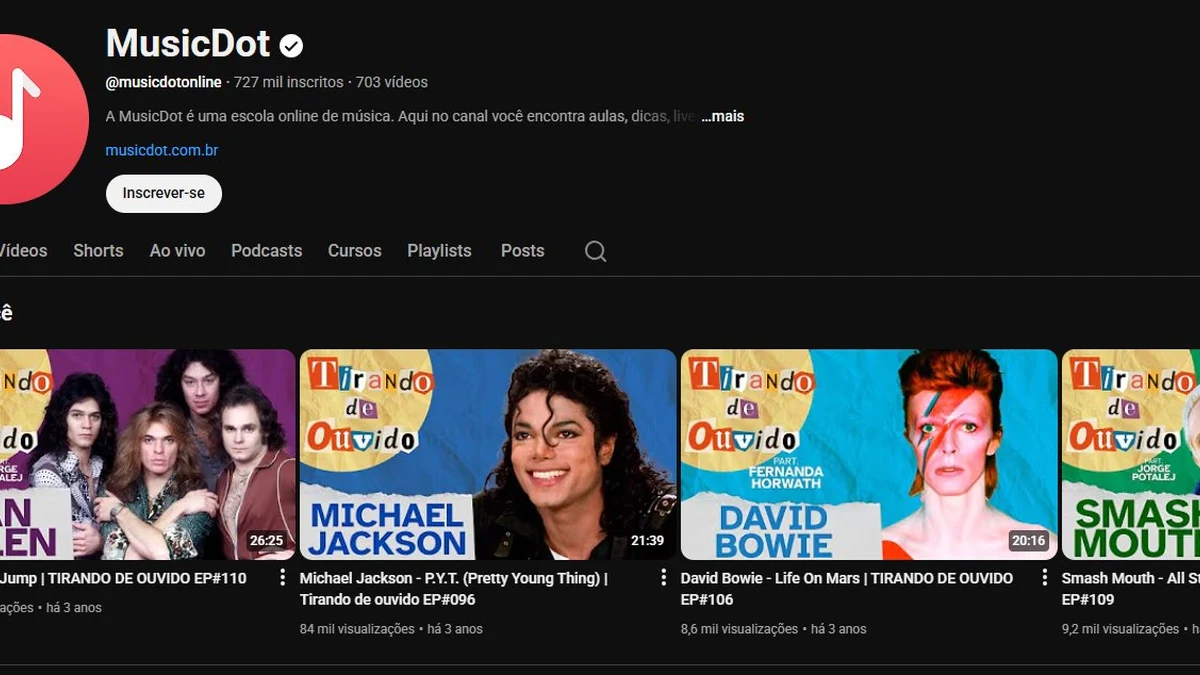
Task: Click the '8,6 mil visualizações' view count
Action: pyautogui.click(x=739, y=629)
